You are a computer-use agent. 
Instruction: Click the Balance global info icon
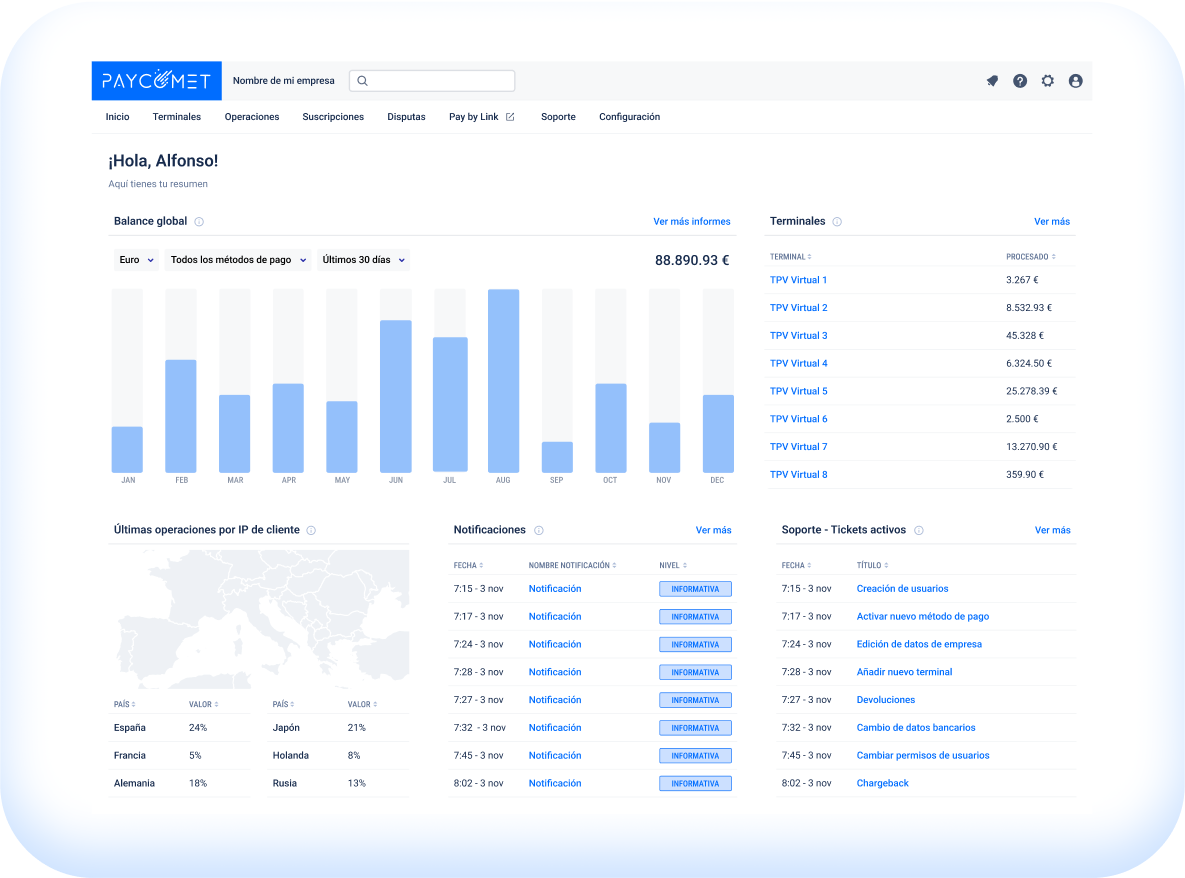(x=200, y=222)
